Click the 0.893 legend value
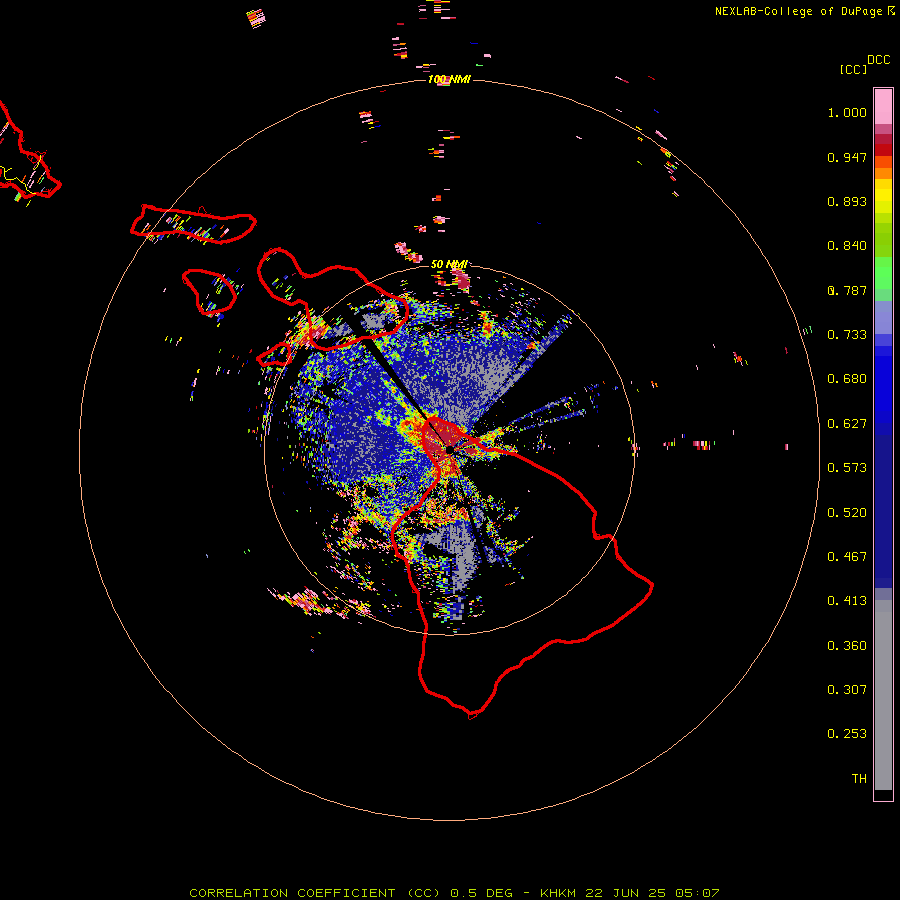 (x=847, y=201)
